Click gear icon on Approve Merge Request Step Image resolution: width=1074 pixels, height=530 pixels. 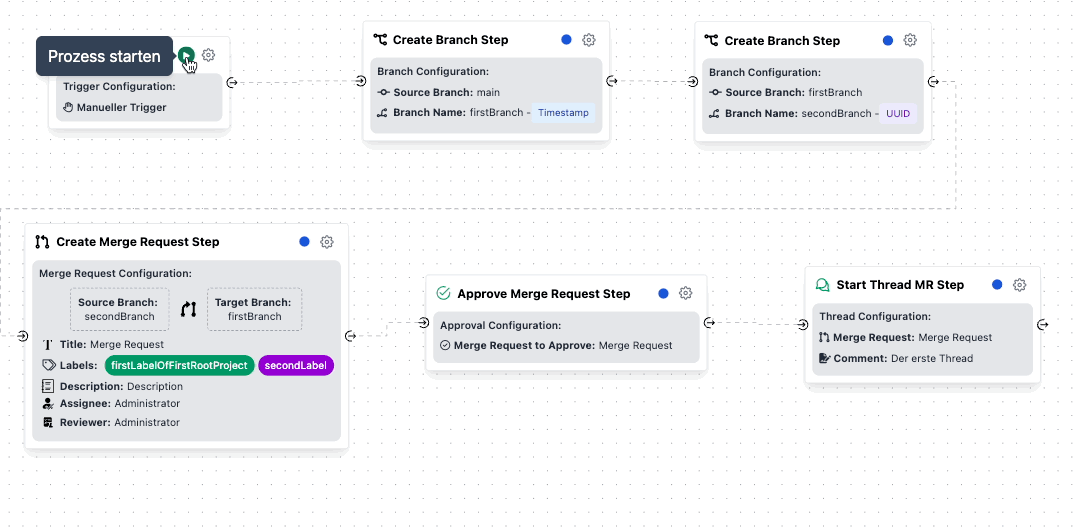(686, 293)
